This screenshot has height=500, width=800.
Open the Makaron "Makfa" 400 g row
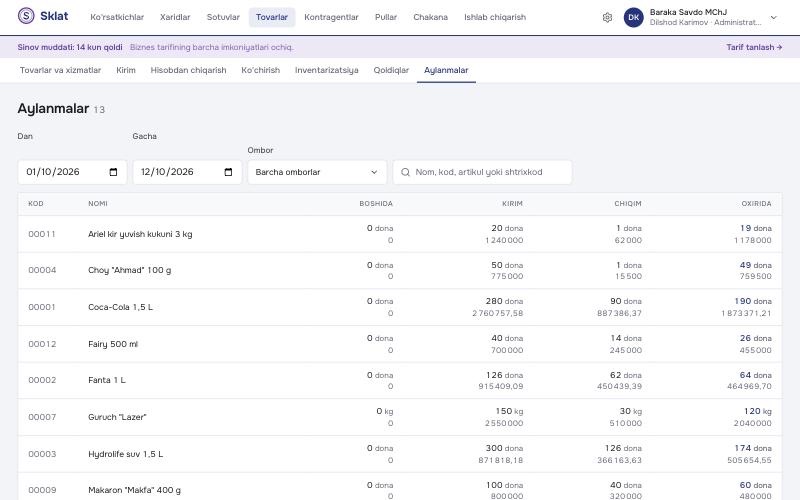[399, 487]
